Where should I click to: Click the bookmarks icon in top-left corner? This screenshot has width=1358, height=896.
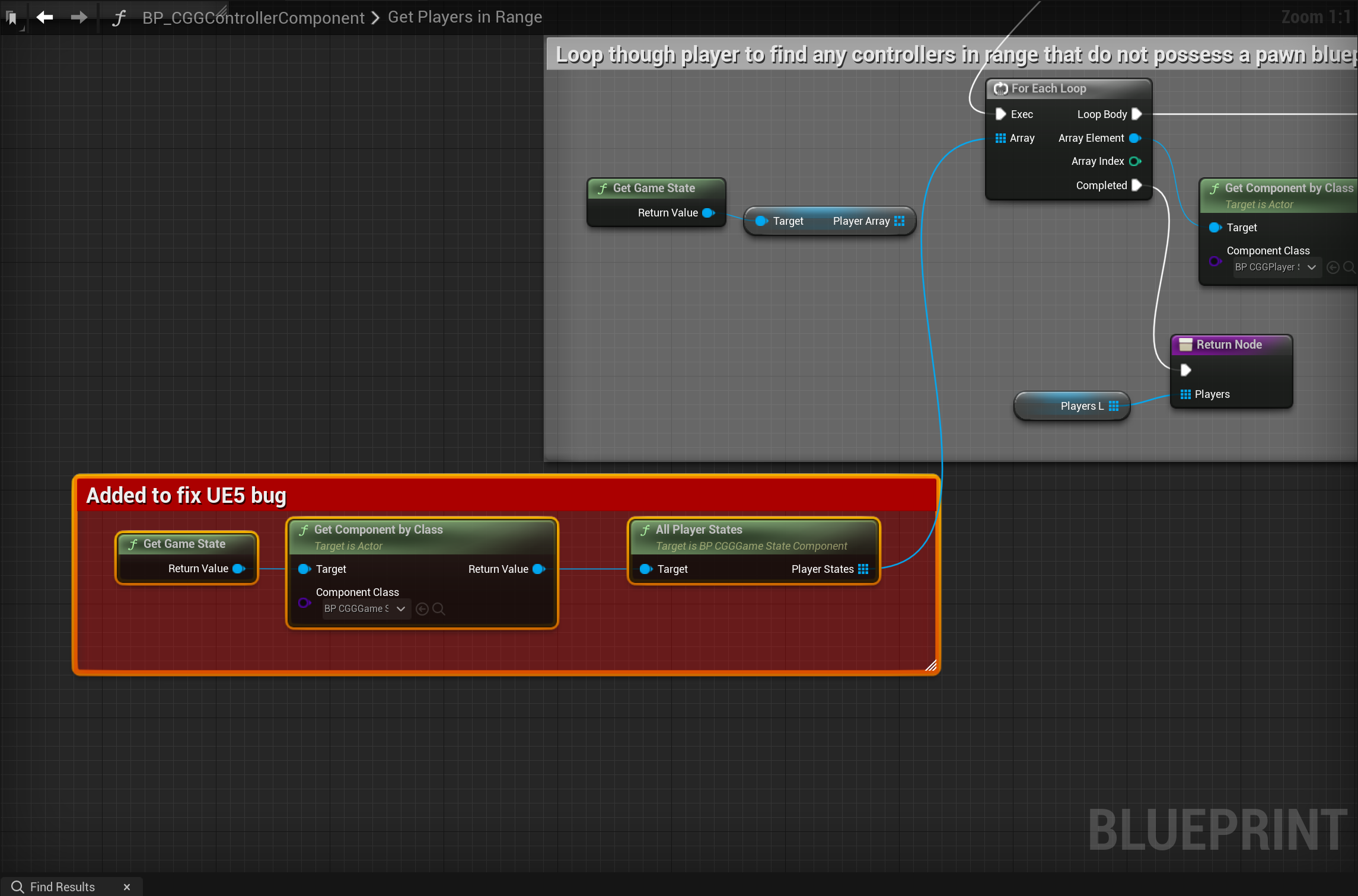(12, 18)
